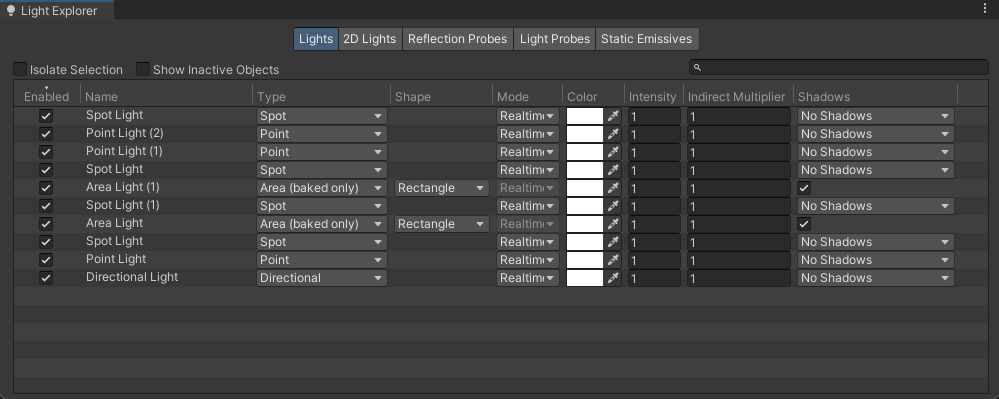999x399 pixels.
Task: Click eyedropper for Spot Light (1) color
Action: pyautogui.click(x=613, y=206)
